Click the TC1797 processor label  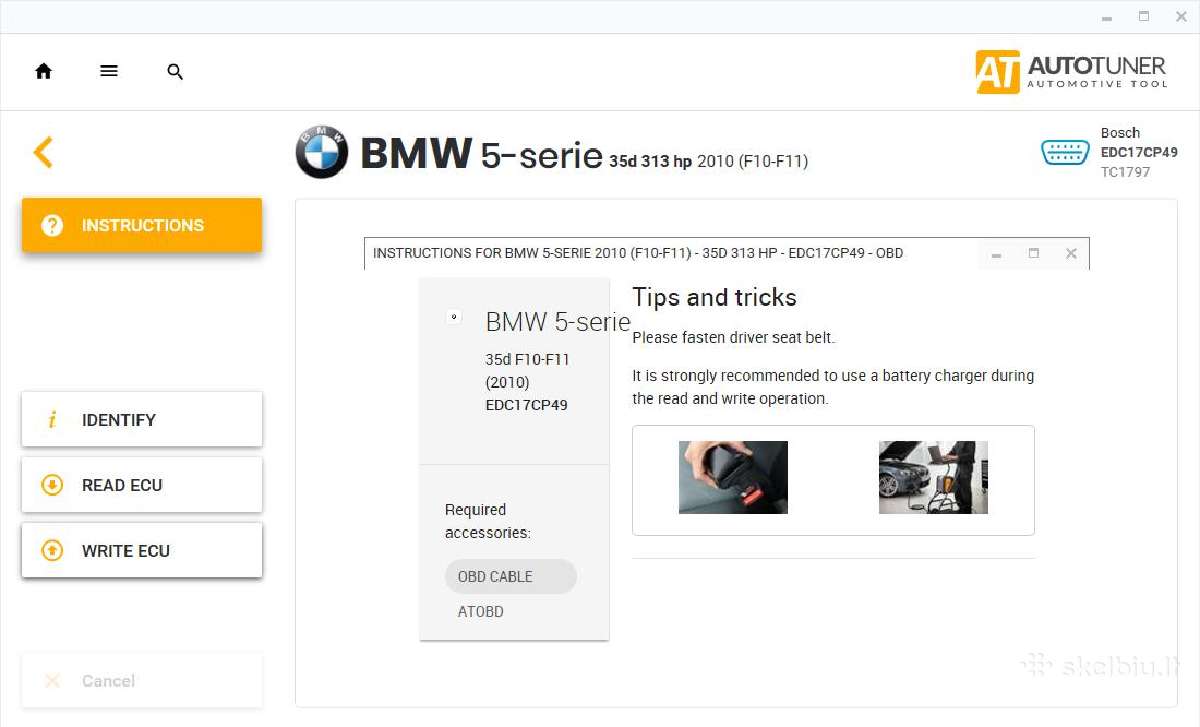(x=1125, y=172)
